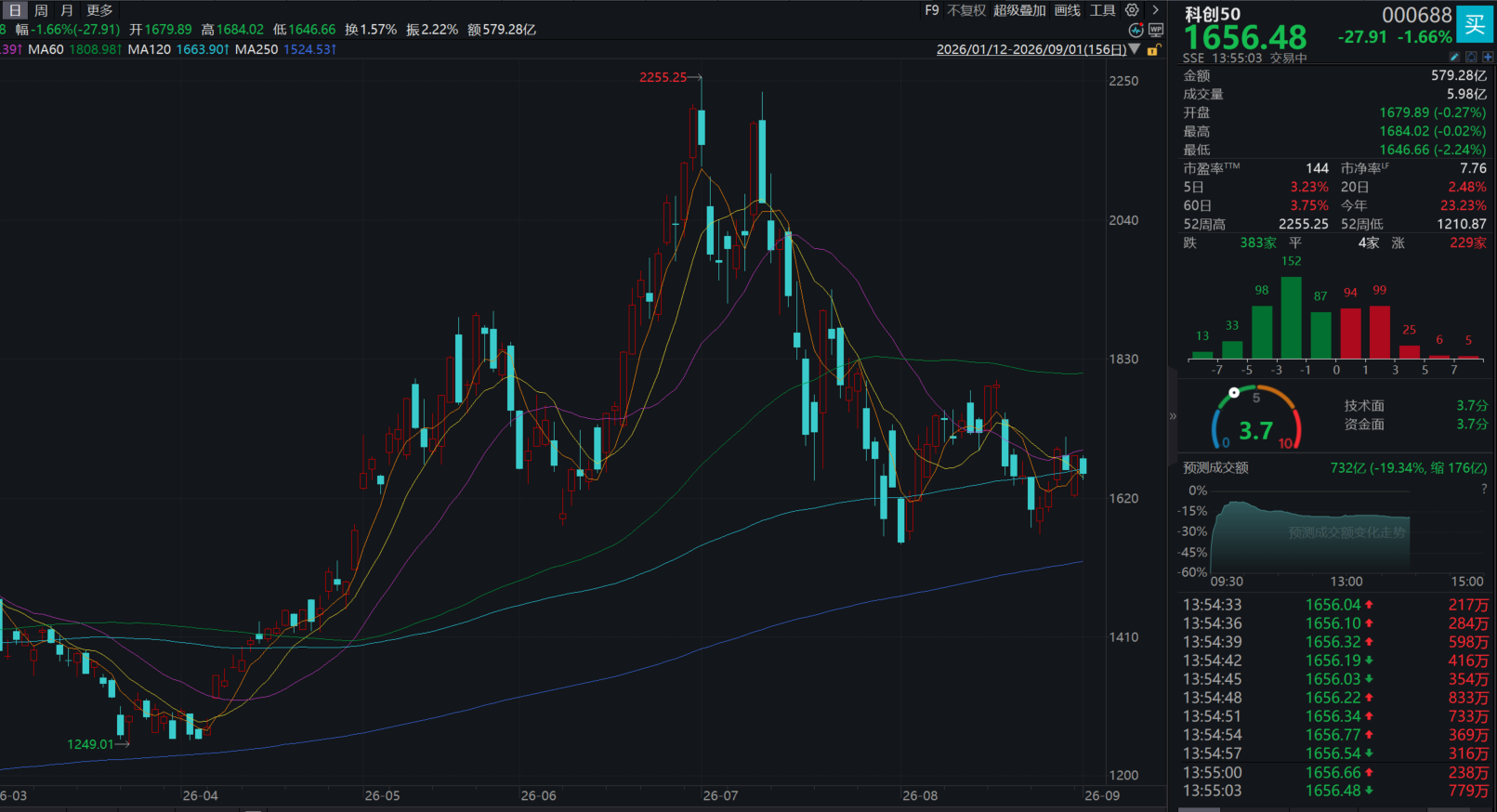Open the 不复权 price adjustment dropdown

pos(966,10)
